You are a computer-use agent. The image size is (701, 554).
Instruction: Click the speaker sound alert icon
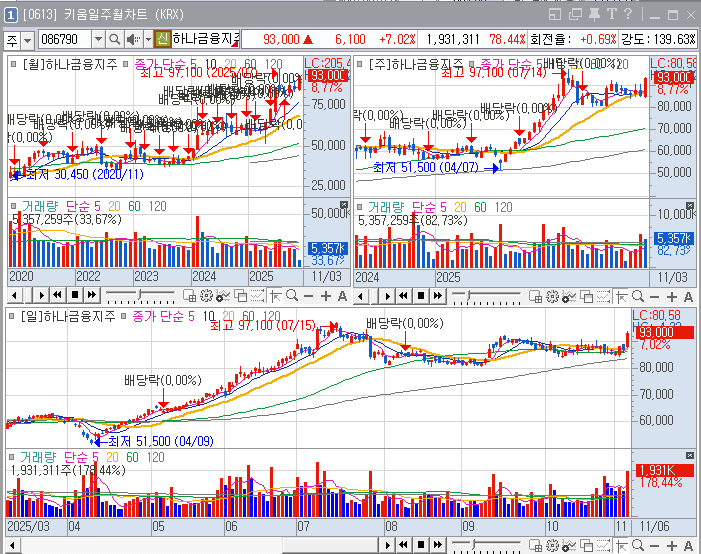pos(132,40)
